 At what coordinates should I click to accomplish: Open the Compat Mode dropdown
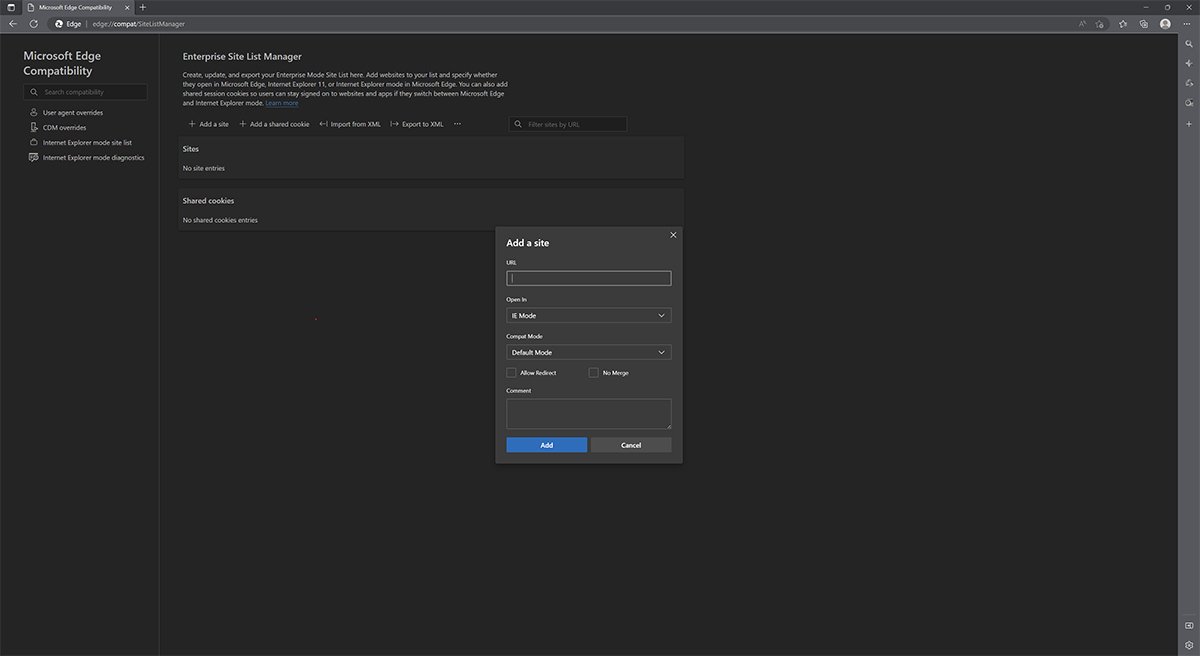[588, 351]
